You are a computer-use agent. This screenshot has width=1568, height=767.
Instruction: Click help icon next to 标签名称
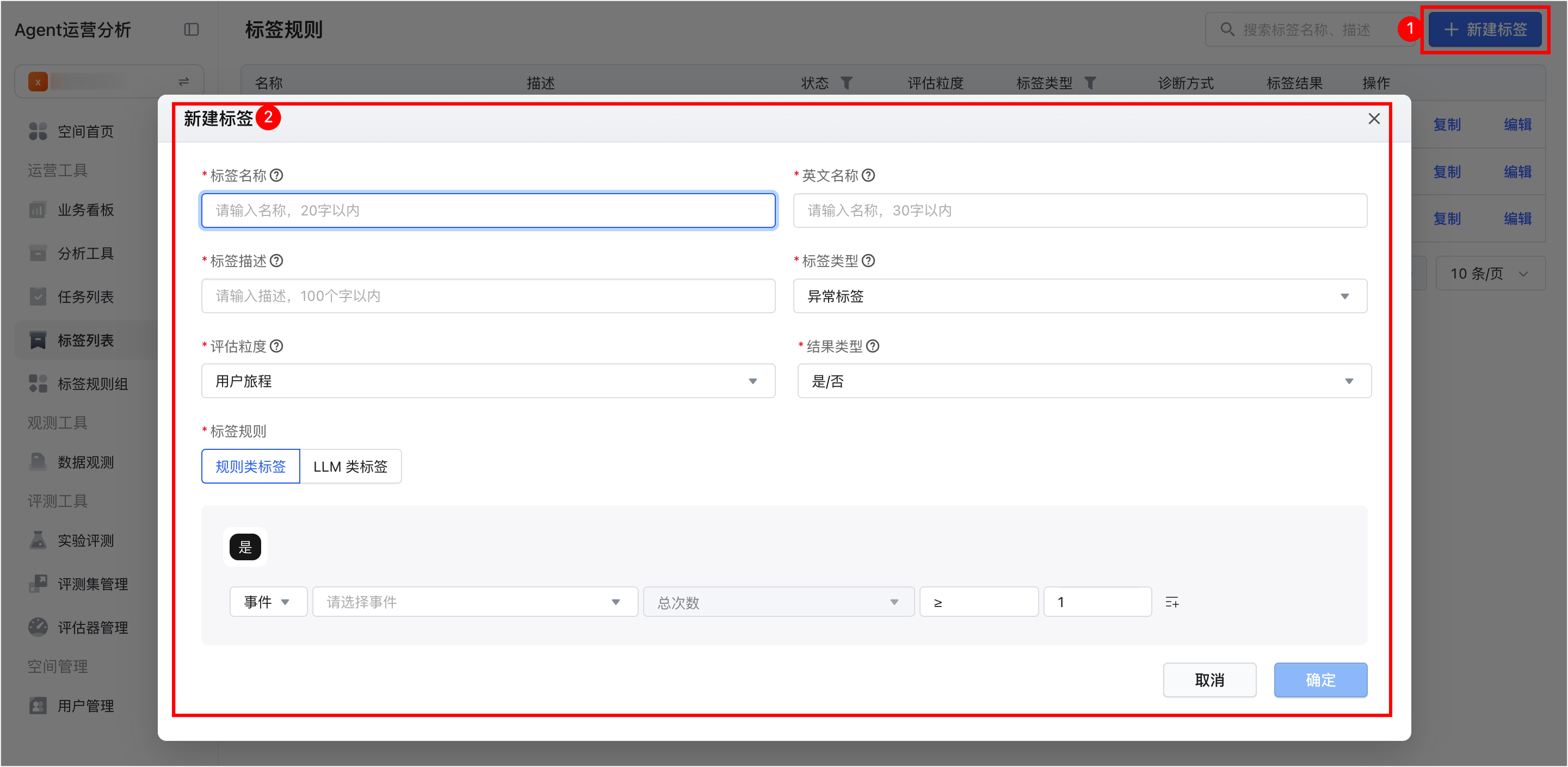pos(276,175)
